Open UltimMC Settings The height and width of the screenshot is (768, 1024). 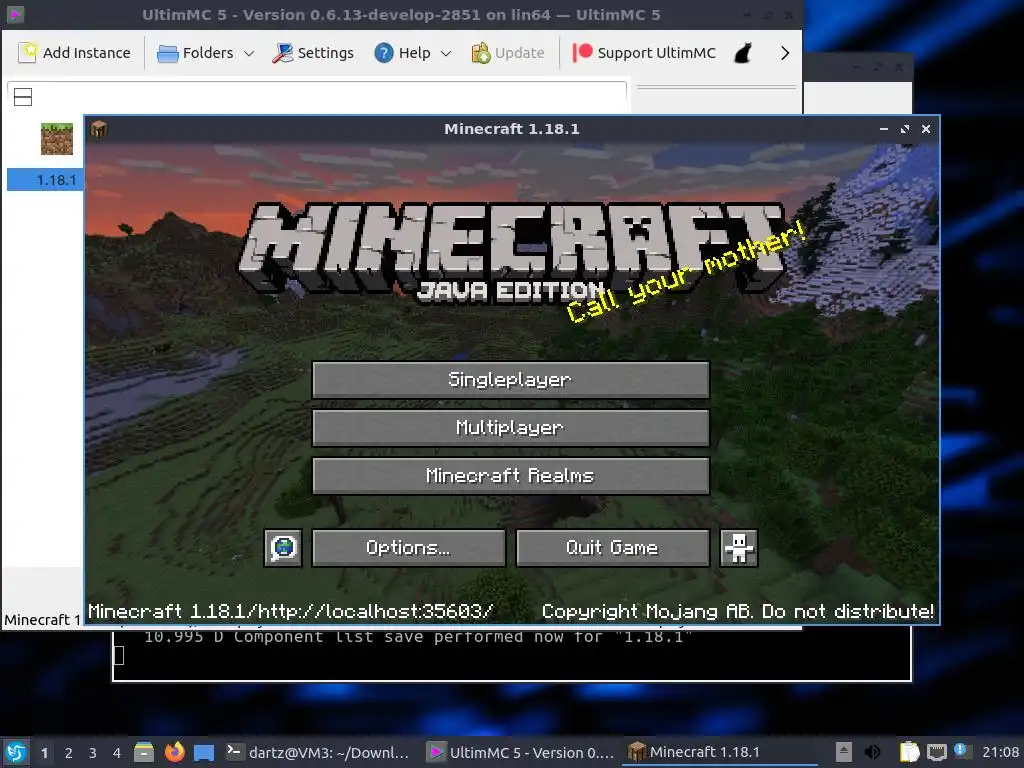pos(313,53)
